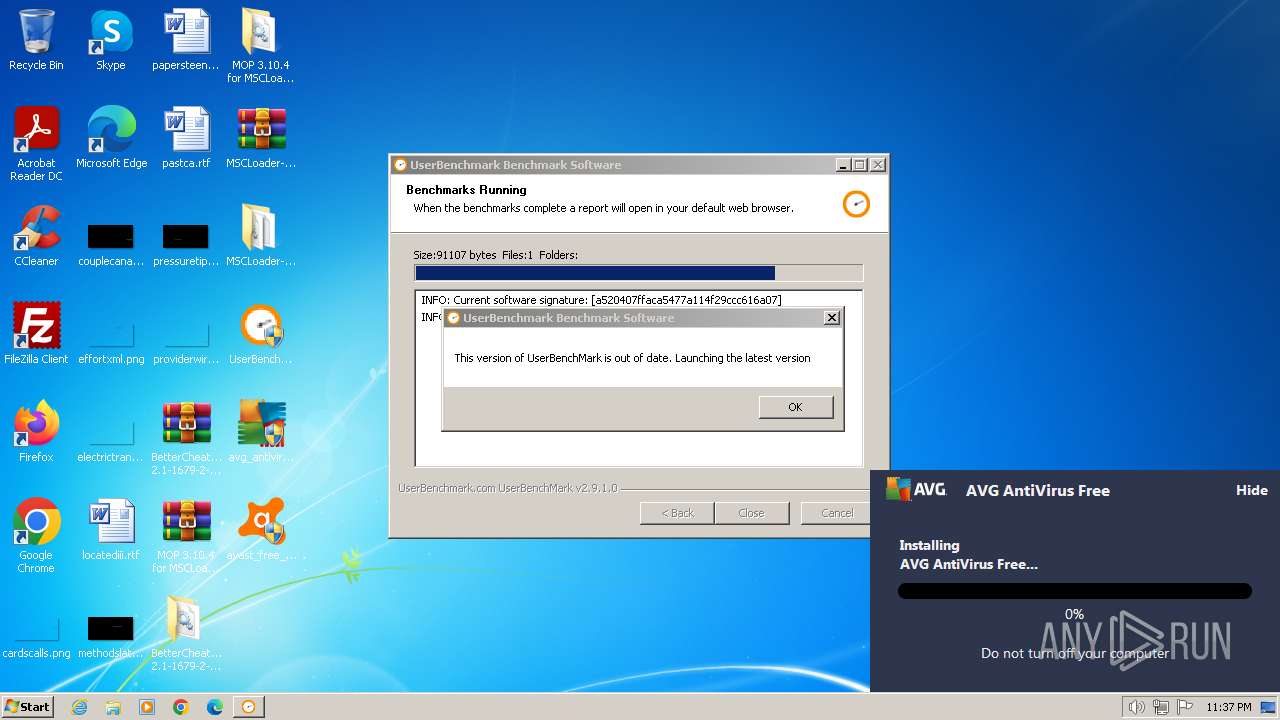1280x720 pixels.
Task: Run the UserBench desktop executable
Action: pos(261,334)
